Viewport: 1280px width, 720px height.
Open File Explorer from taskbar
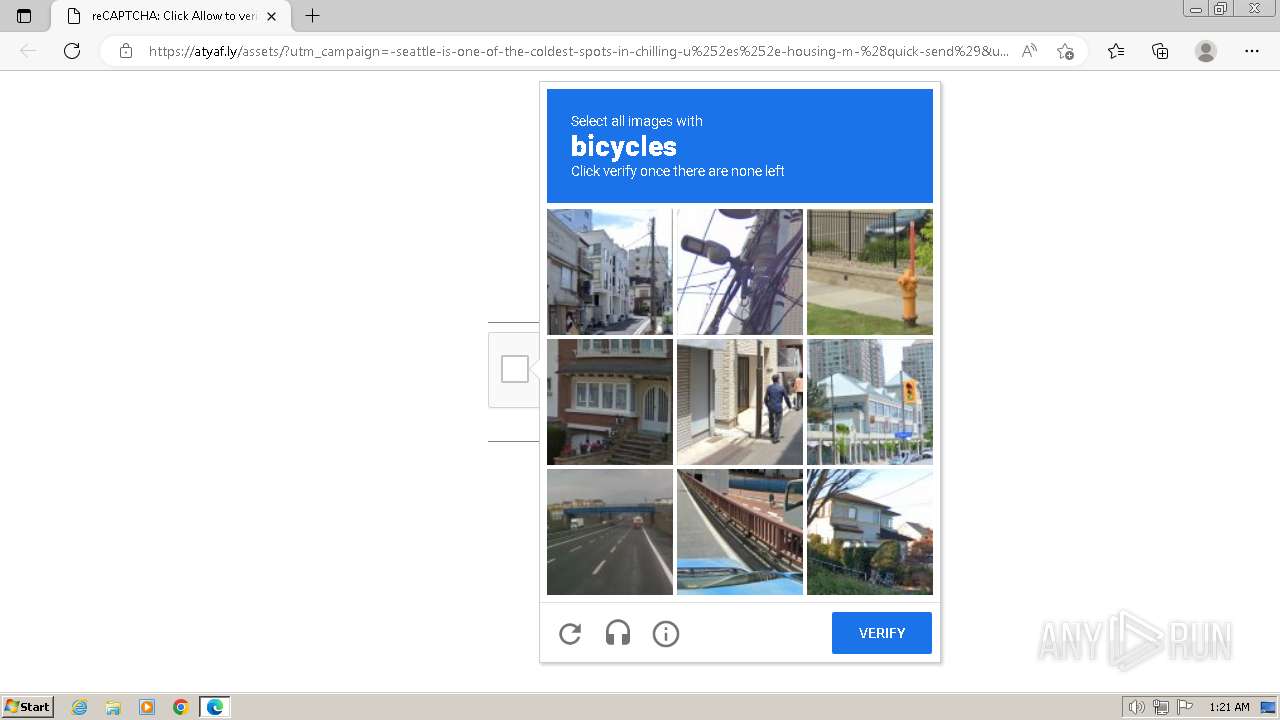pyautogui.click(x=113, y=707)
